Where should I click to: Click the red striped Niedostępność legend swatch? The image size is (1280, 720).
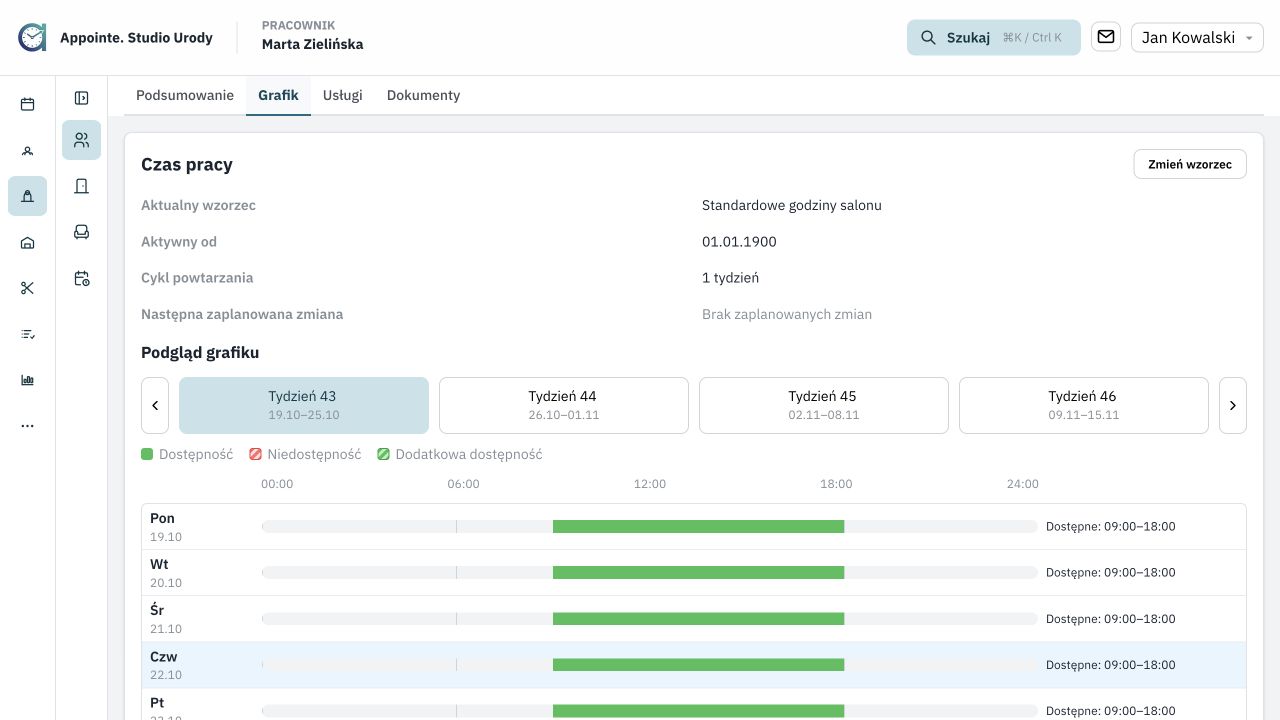tap(255, 454)
